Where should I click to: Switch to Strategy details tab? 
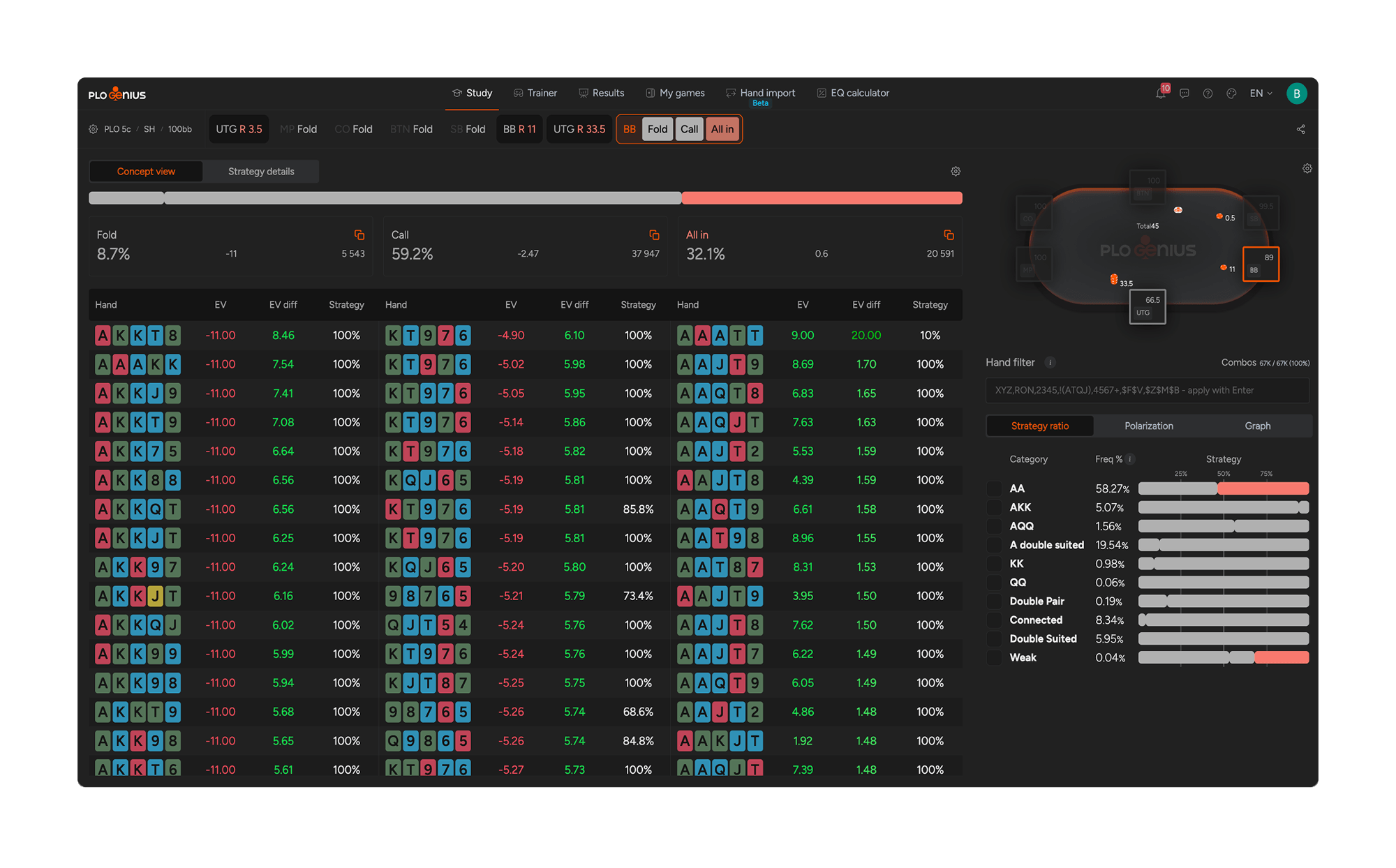point(261,172)
